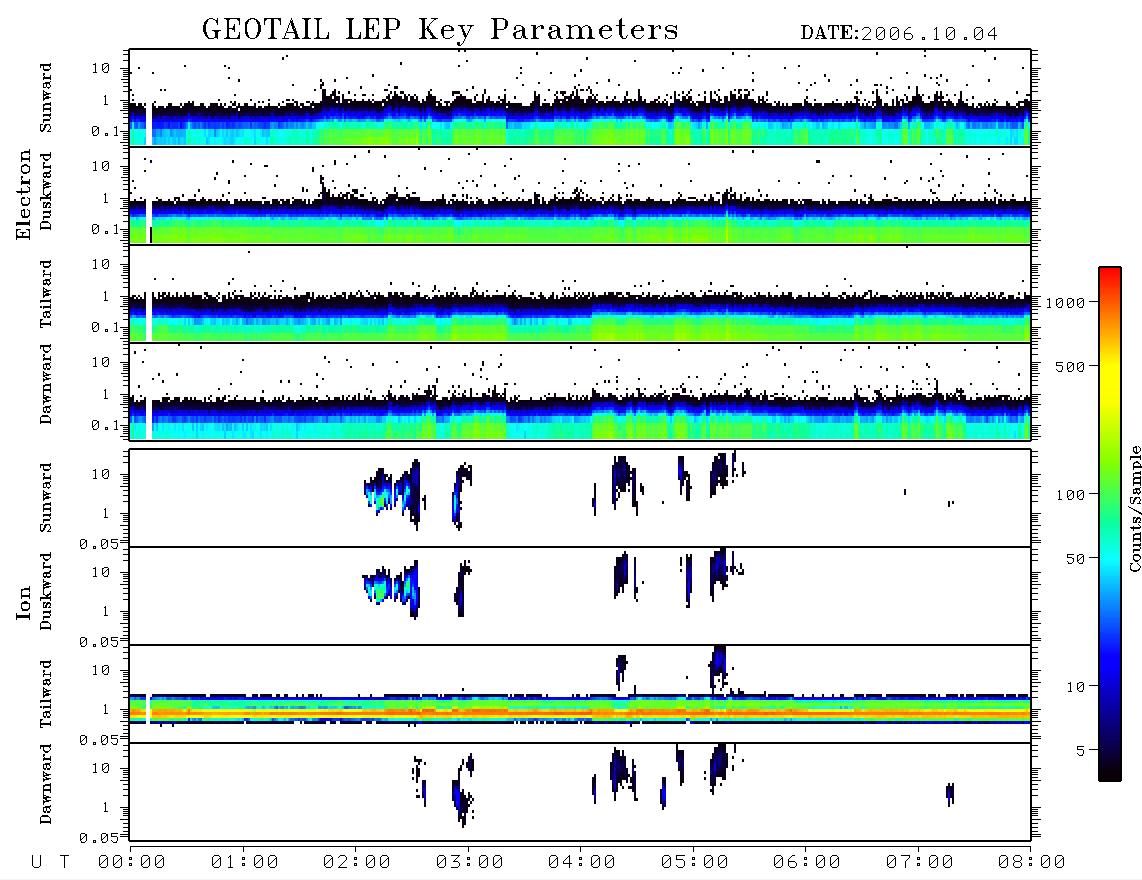Viewport: 1142px width, 880px height.
Task: Click the title 'GEOTAIL LEP Key Parameters'
Action: point(440,31)
